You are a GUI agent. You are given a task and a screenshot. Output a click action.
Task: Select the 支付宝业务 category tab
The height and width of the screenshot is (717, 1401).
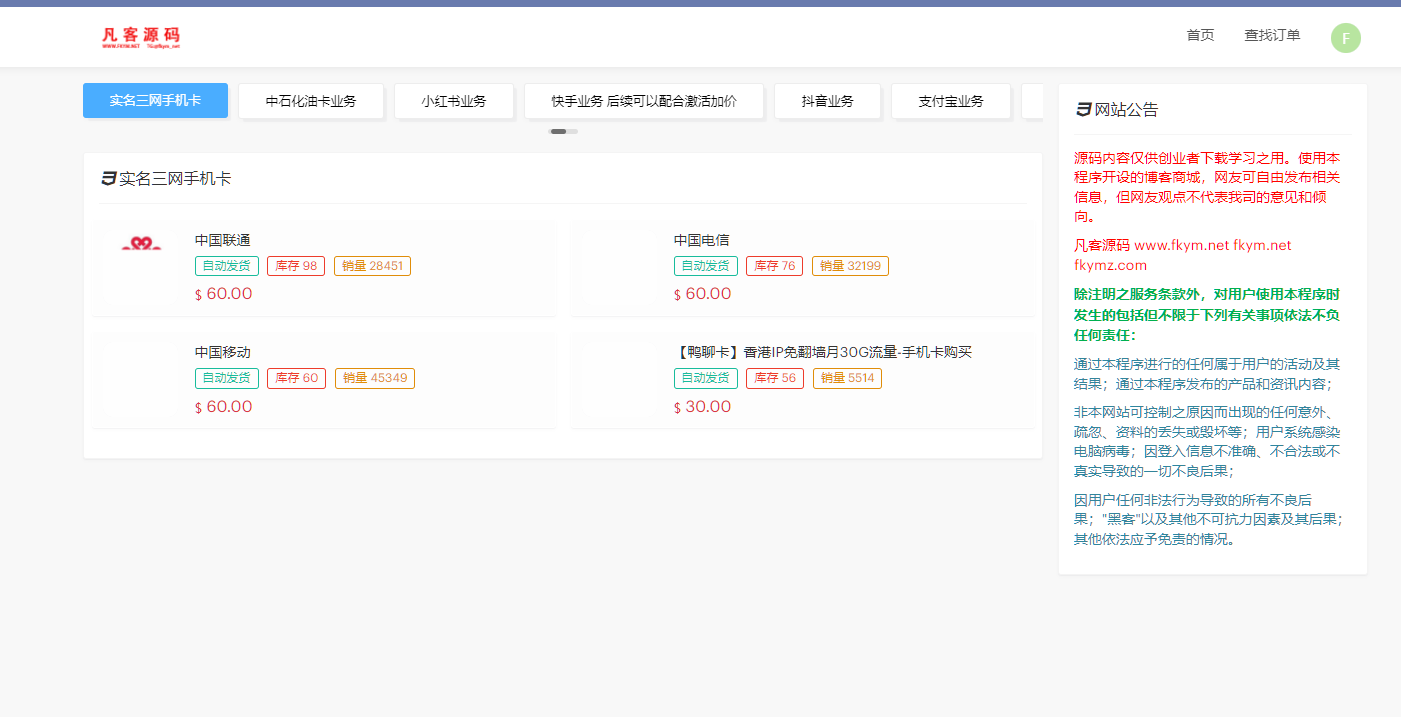point(951,101)
